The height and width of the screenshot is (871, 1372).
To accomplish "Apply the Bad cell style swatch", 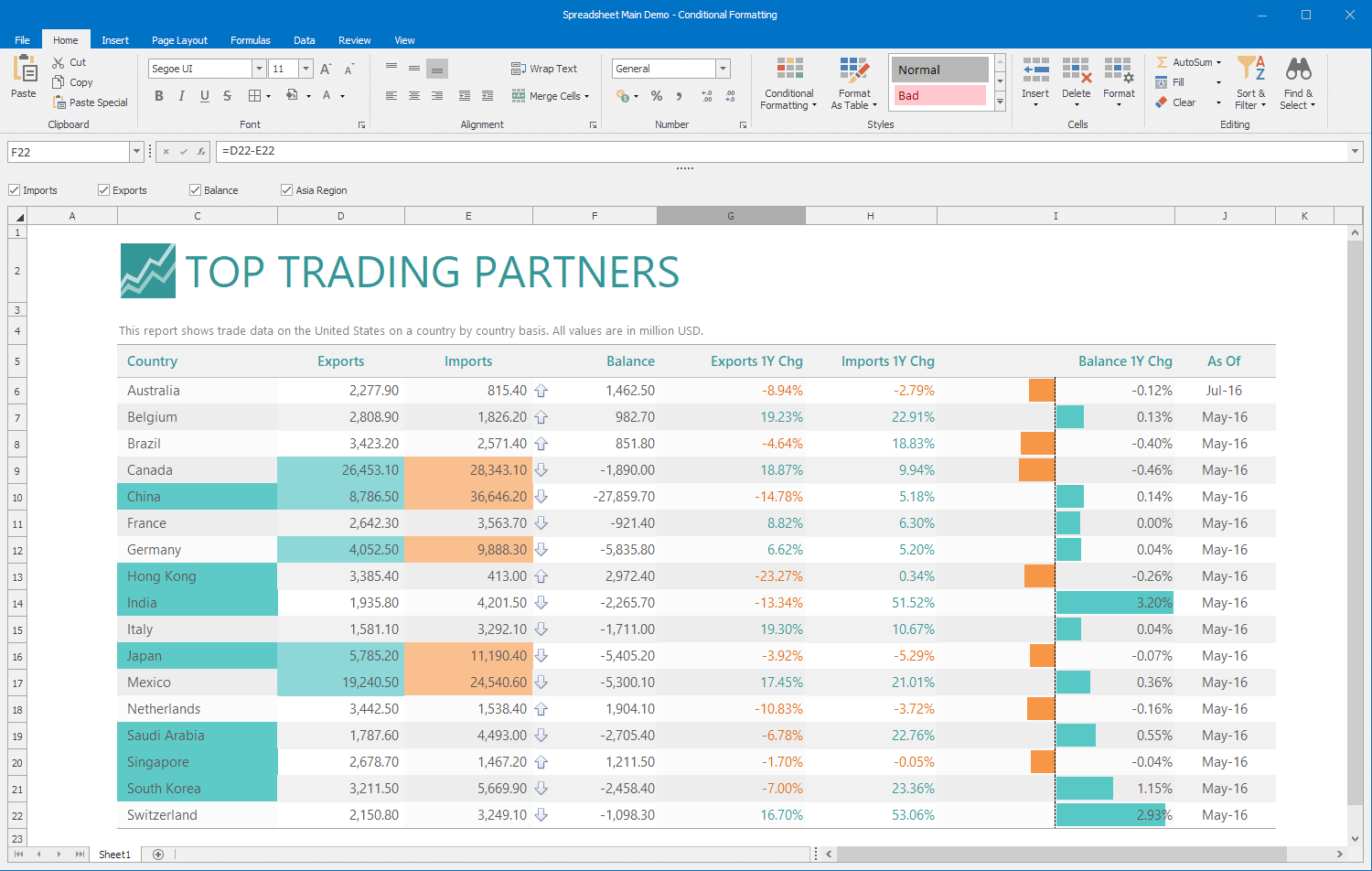I will point(939,95).
